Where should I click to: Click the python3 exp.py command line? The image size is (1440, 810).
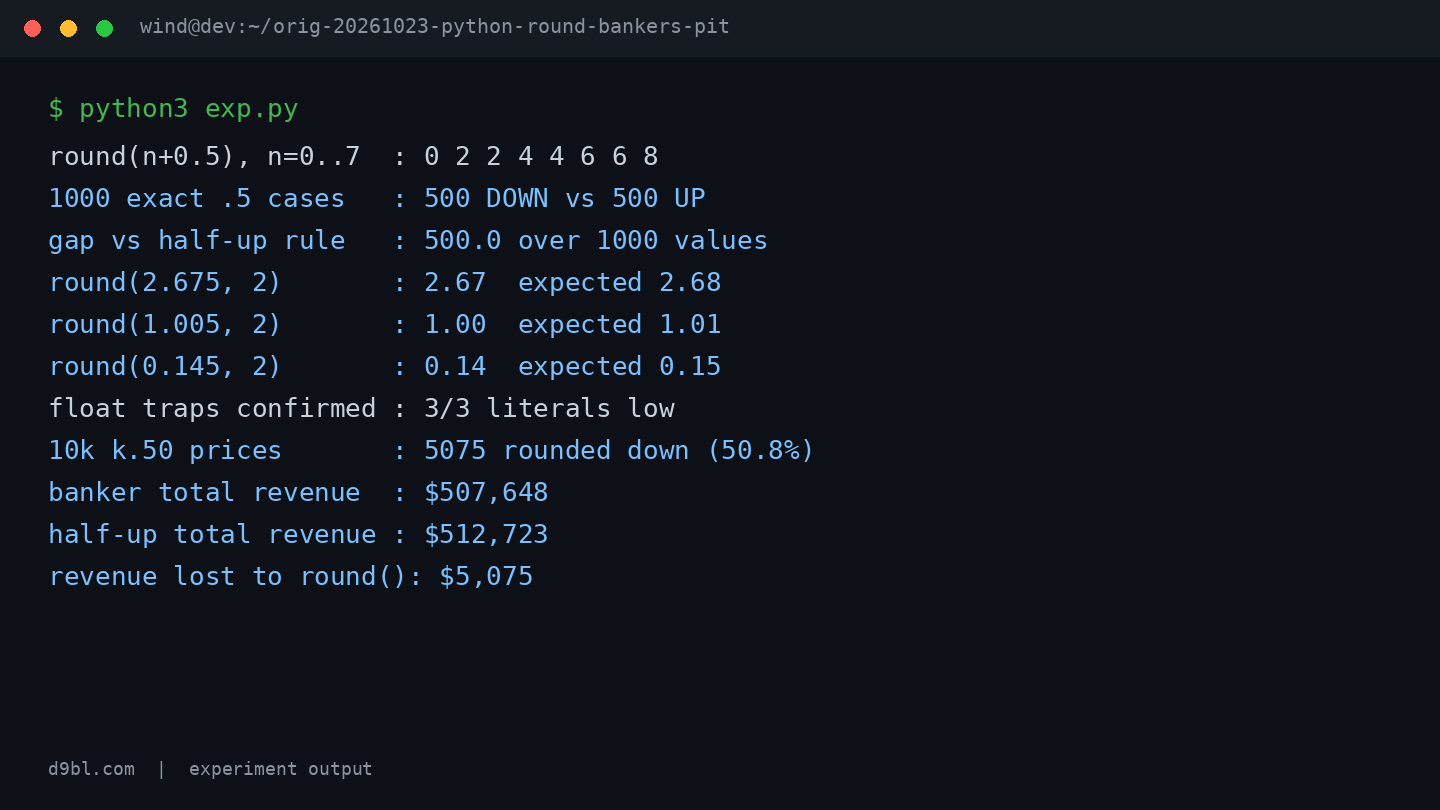tap(173, 109)
